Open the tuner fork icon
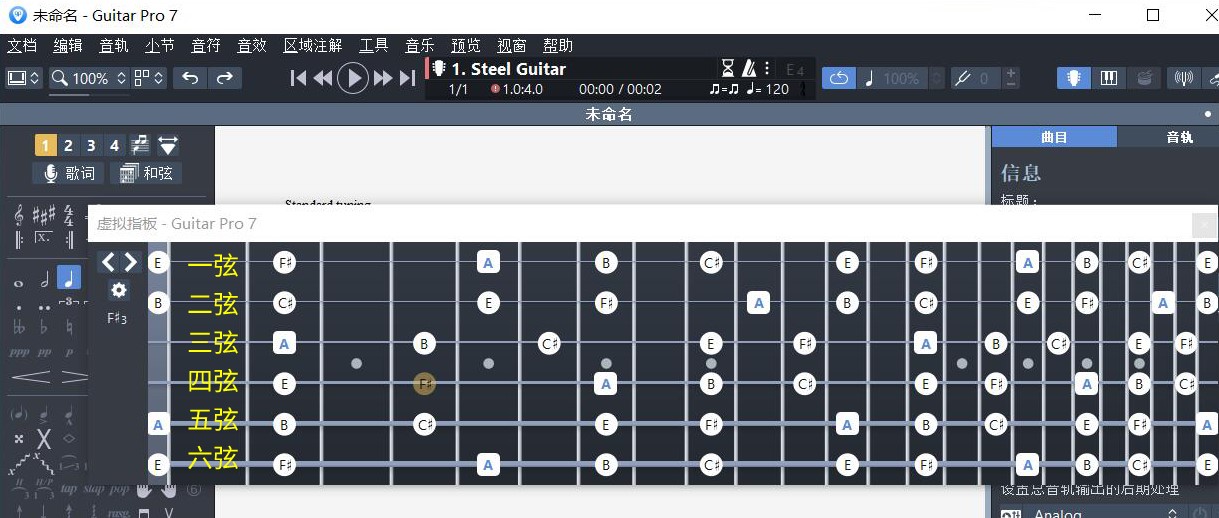The width and height of the screenshot is (1219, 518). (x=964, y=78)
